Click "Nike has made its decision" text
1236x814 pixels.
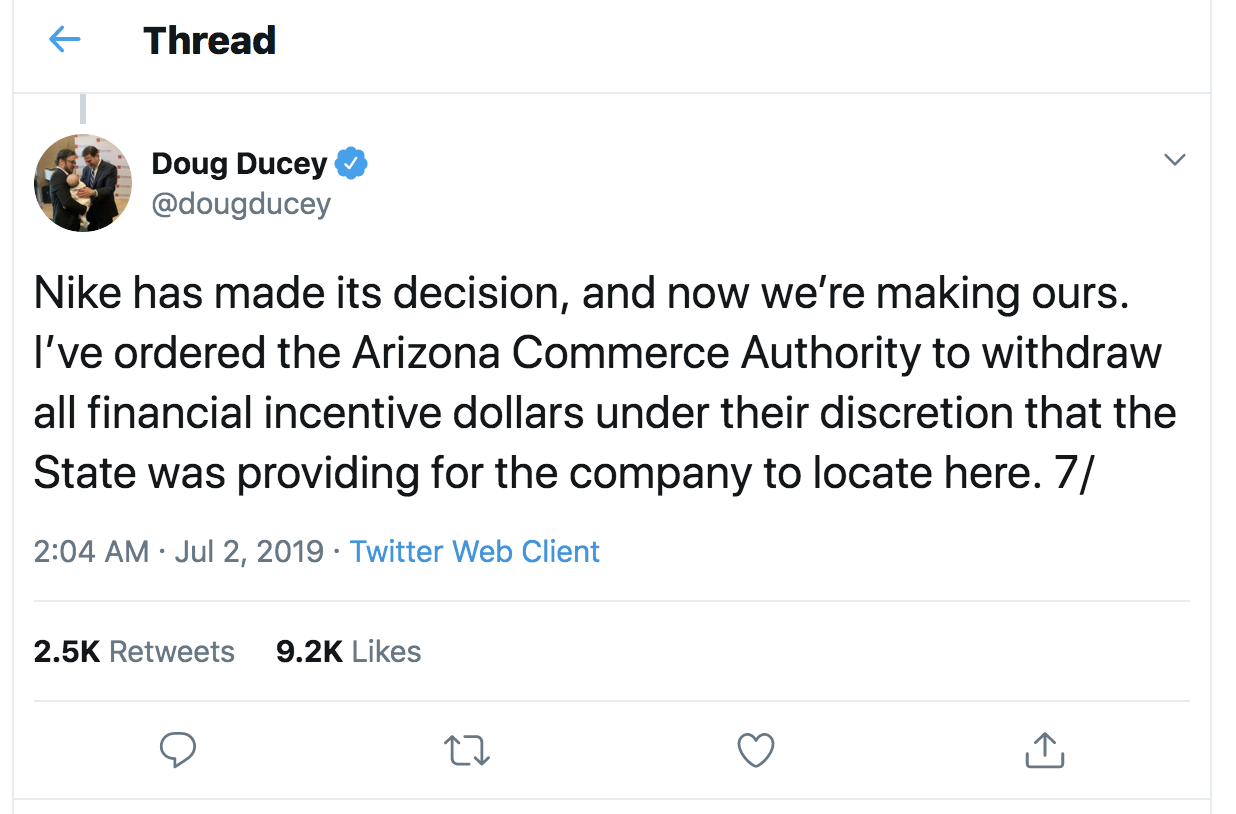(300, 293)
